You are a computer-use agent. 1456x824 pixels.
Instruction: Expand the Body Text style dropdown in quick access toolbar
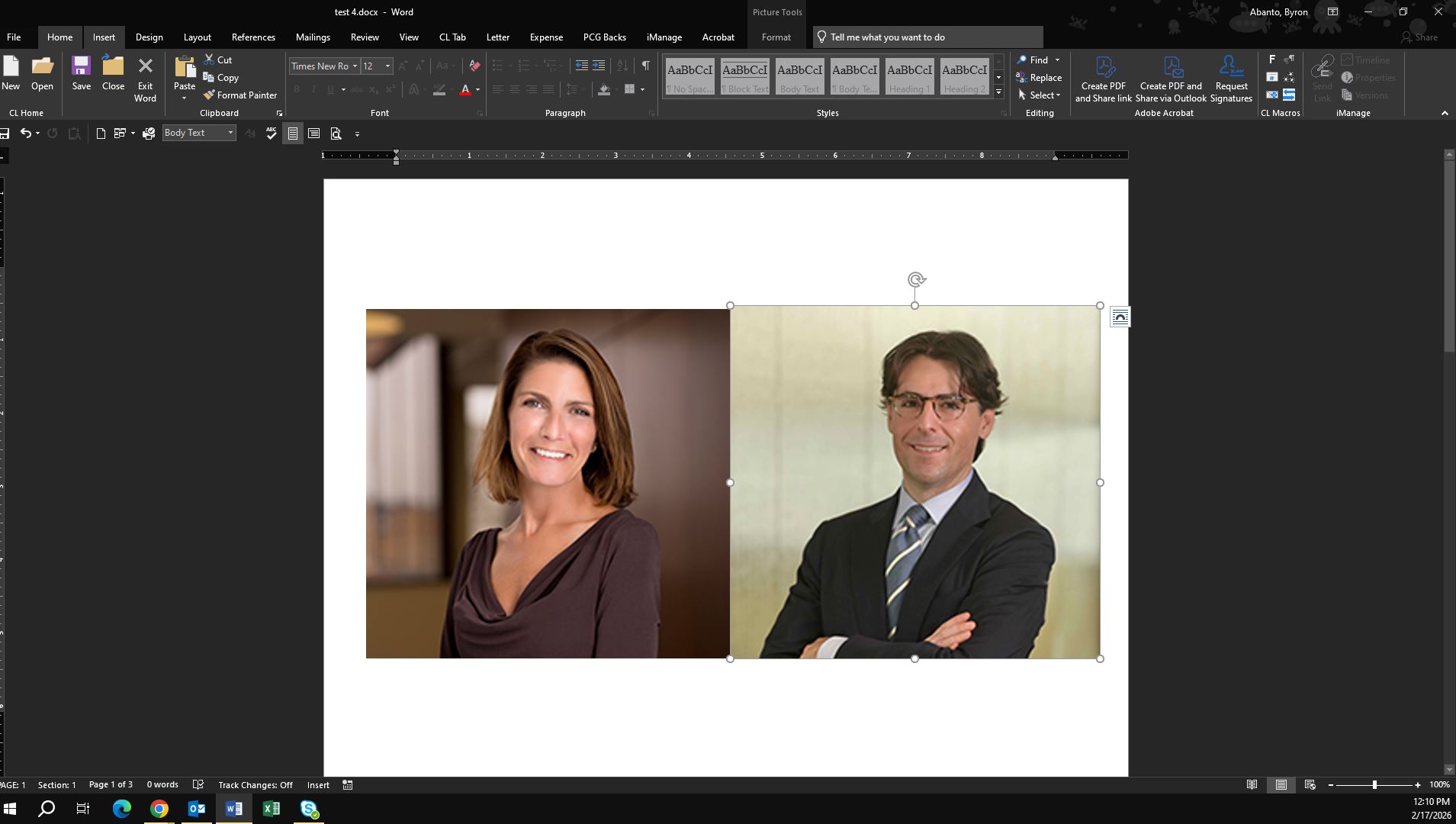tap(230, 133)
